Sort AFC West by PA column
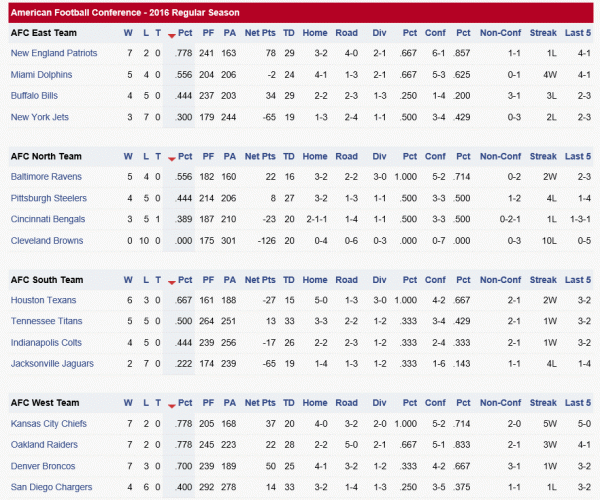 [230, 403]
